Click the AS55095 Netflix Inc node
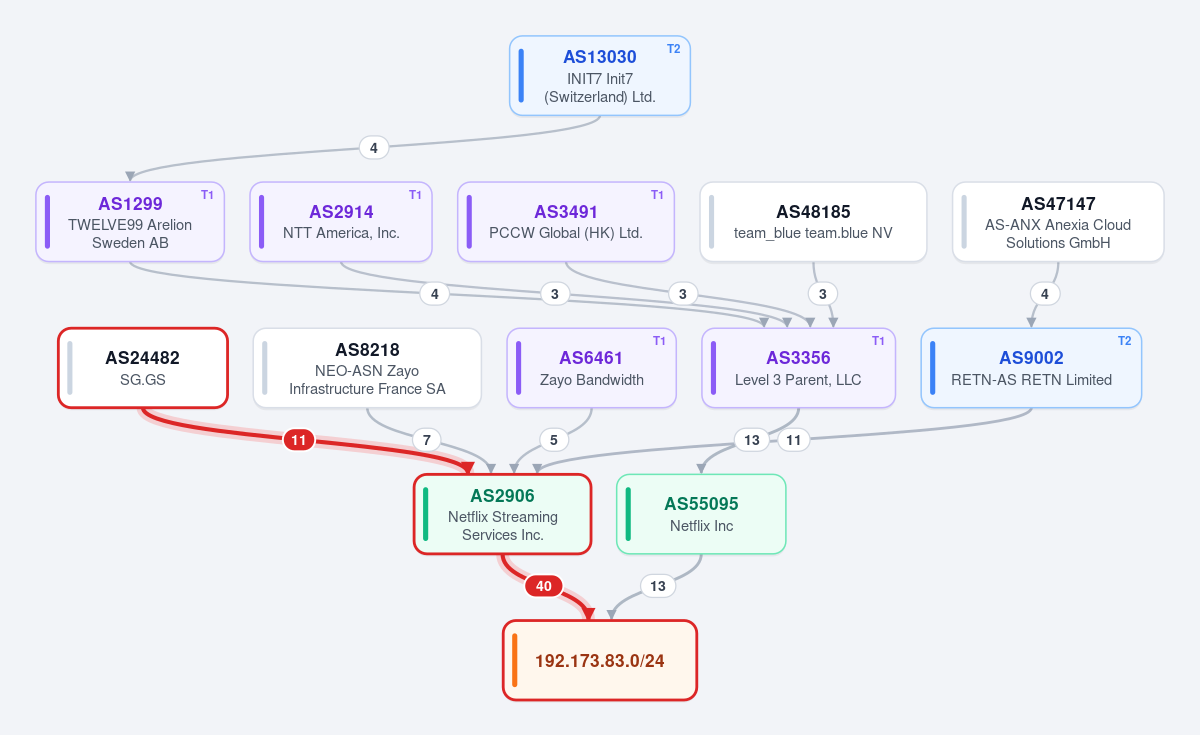This screenshot has width=1200, height=735. point(701,514)
